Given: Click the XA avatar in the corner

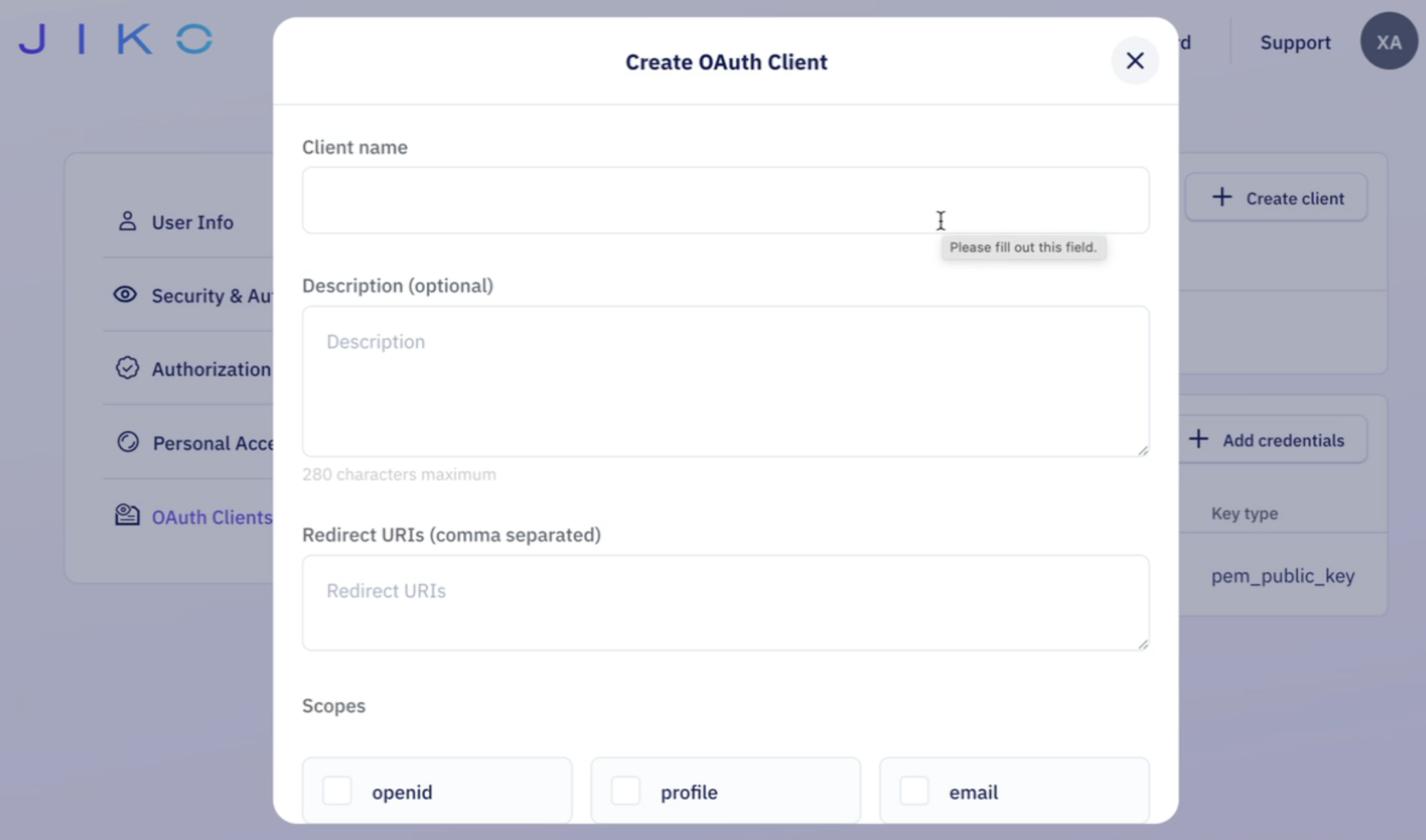Looking at the screenshot, I should pyautogui.click(x=1389, y=40).
